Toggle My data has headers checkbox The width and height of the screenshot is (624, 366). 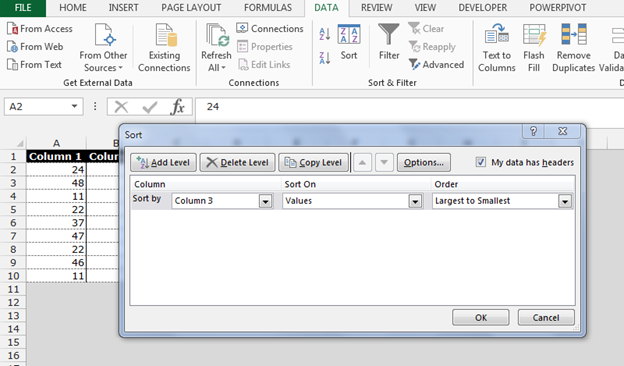point(481,162)
